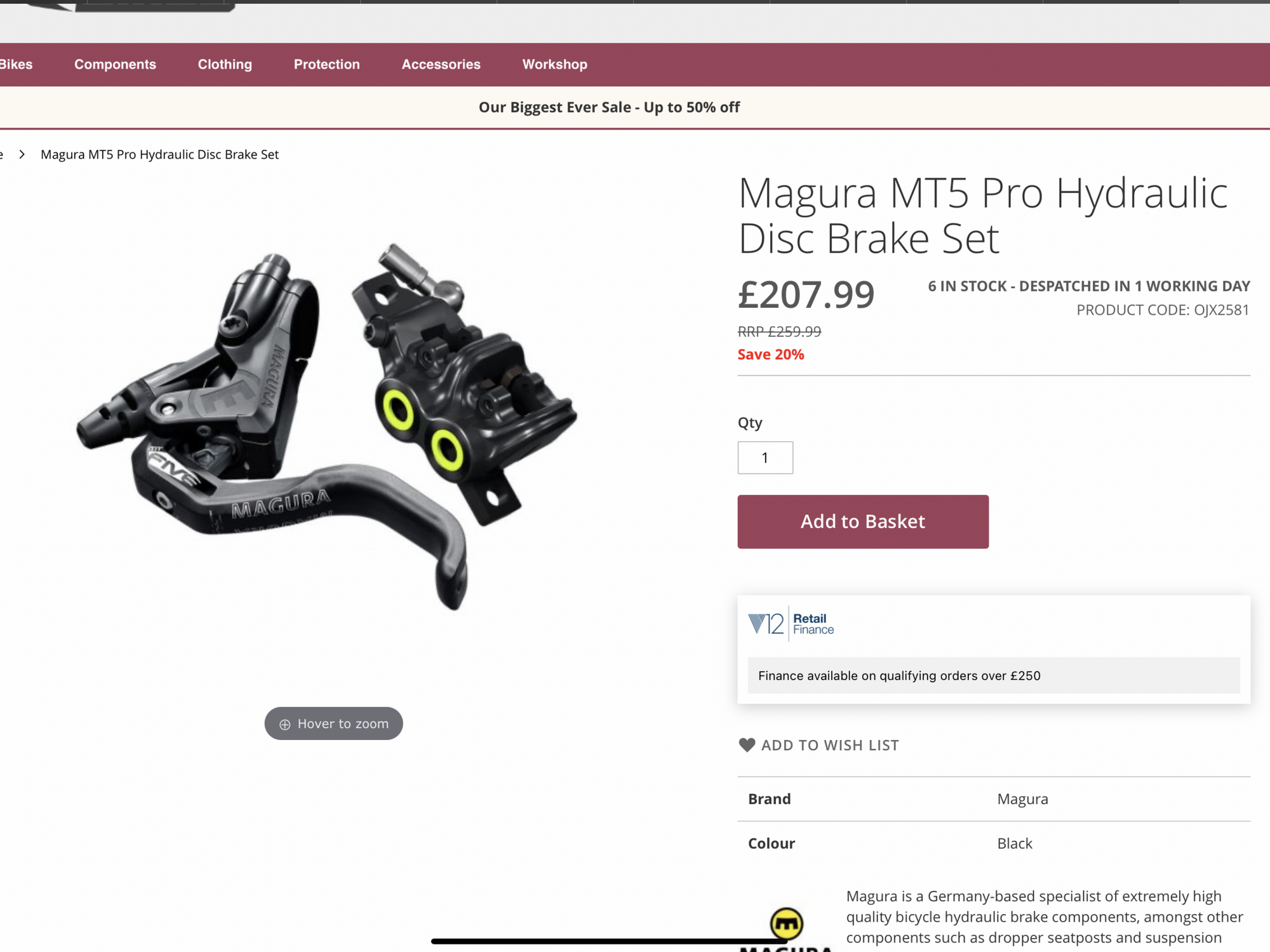1270x952 pixels.
Task: Click the Magura MT5 Pro breadcrumb link
Action: pyautogui.click(x=159, y=154)
